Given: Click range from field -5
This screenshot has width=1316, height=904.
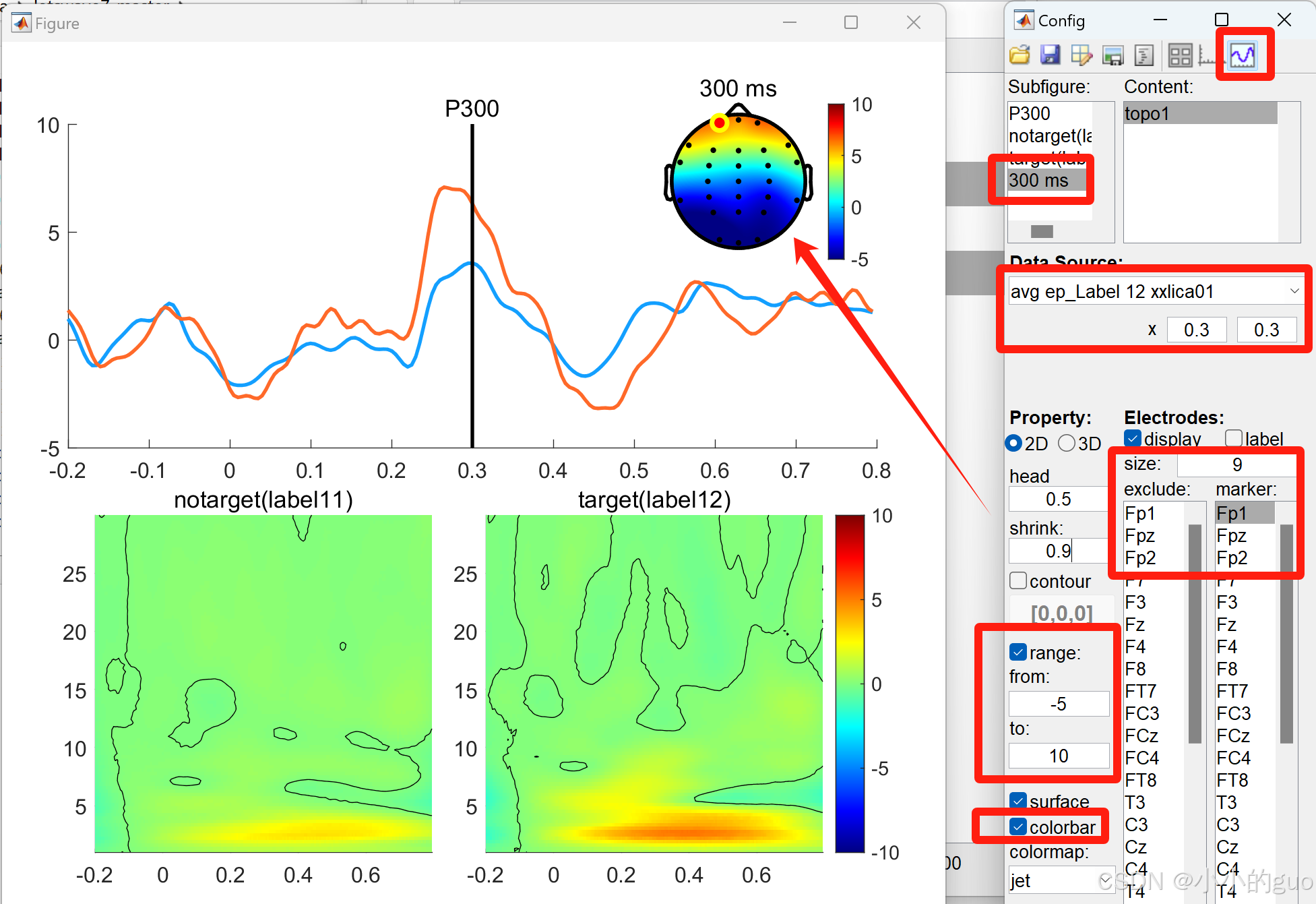Looking at the screenshot, I should click(x=1059, y=704).
